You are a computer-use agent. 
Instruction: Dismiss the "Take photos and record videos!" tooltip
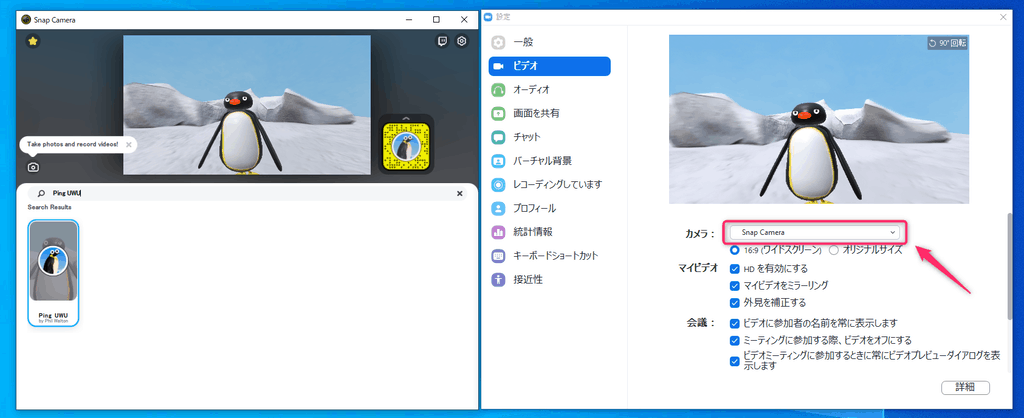(129, 144)
